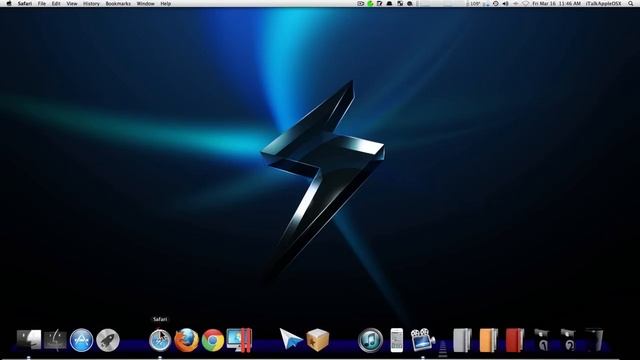Open the Apple menu
This screenshot has height=360, width=640.
[x=9, y=4]
